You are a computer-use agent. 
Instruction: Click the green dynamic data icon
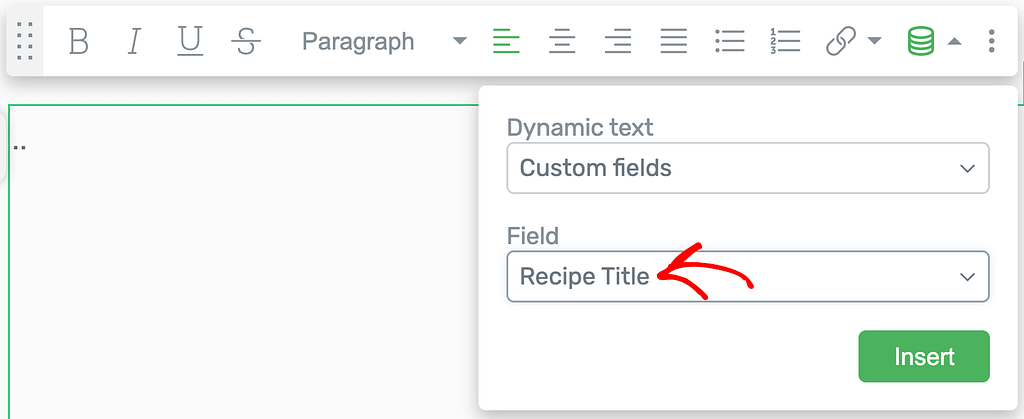(920, 42)
